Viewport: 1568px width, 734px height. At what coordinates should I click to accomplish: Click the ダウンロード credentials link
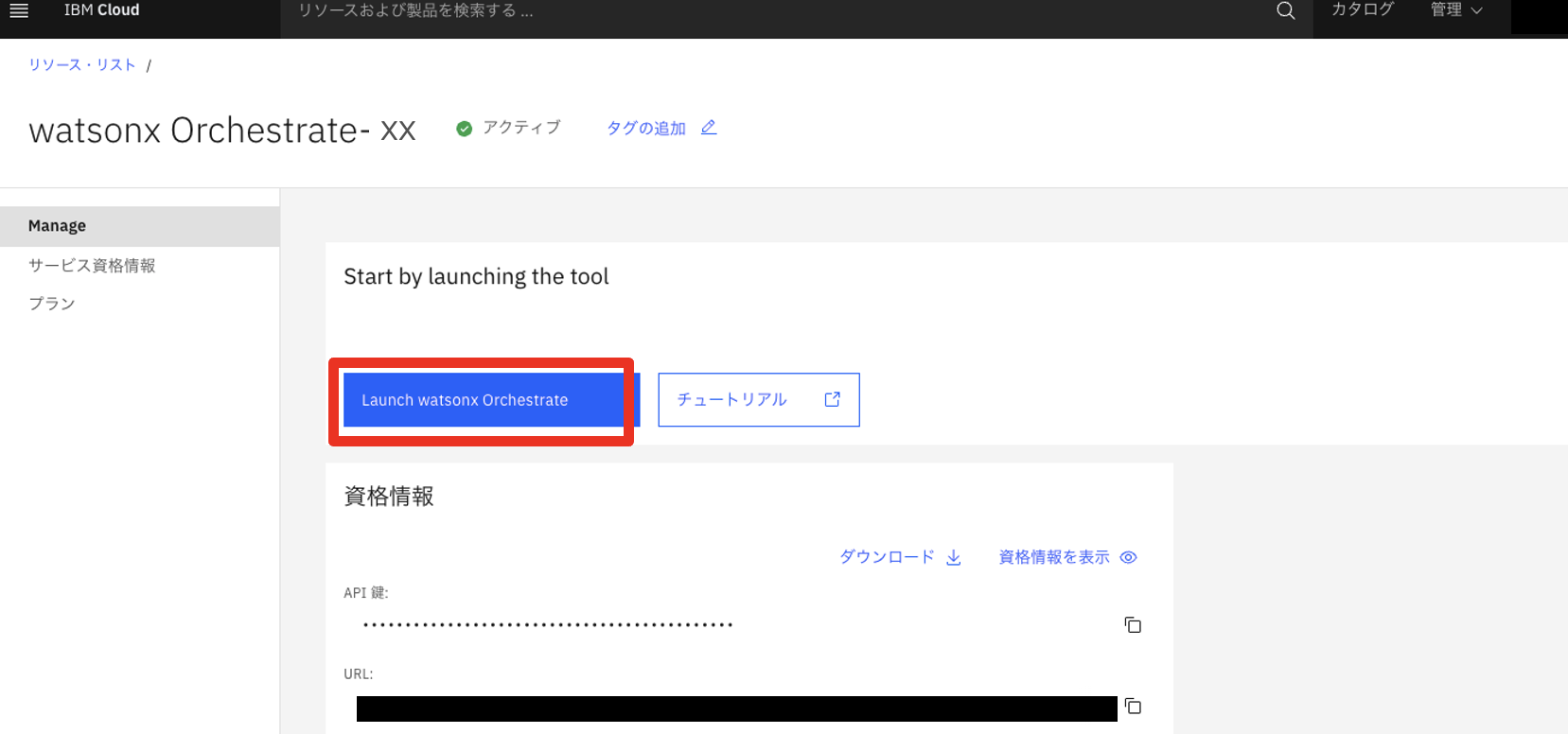click(x=887, y=557)
